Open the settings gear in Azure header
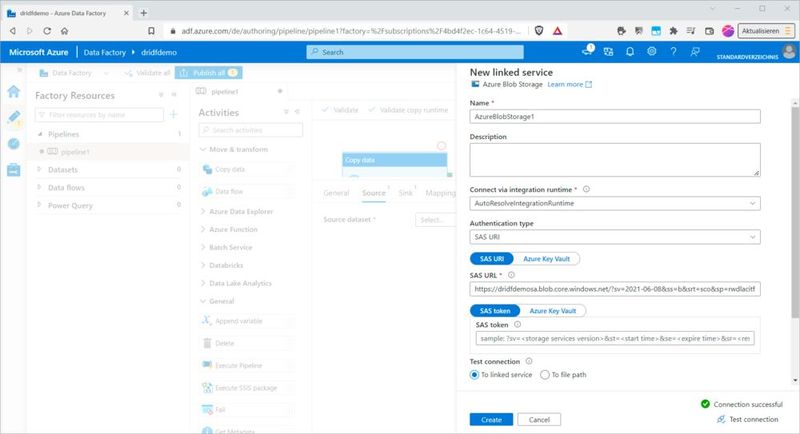This screenshot has height=434, width=800. click(652, 52)
